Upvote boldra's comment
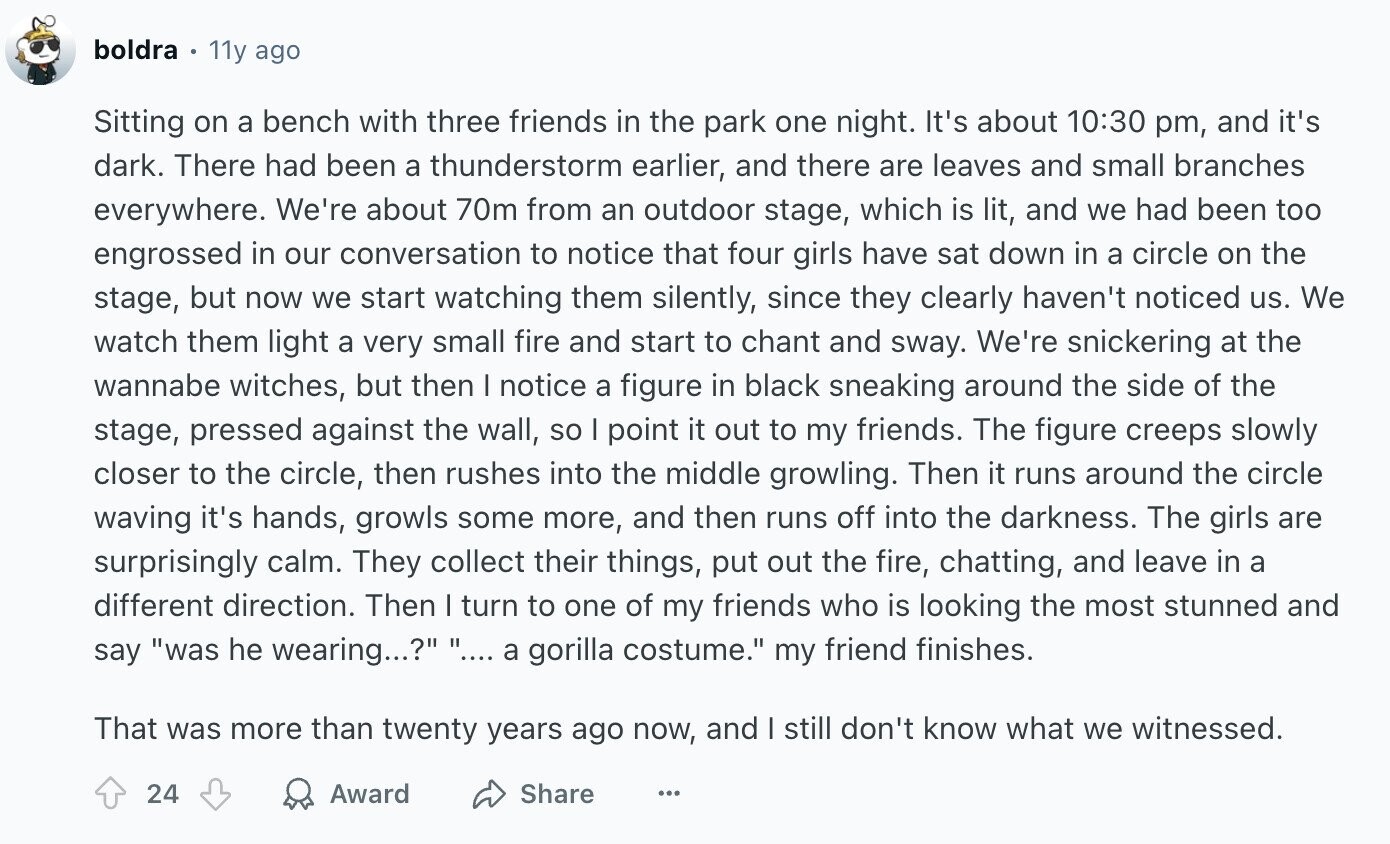The width and height of the screenshot is (1390, 844). pyautogui.click(x=108, y=794)
